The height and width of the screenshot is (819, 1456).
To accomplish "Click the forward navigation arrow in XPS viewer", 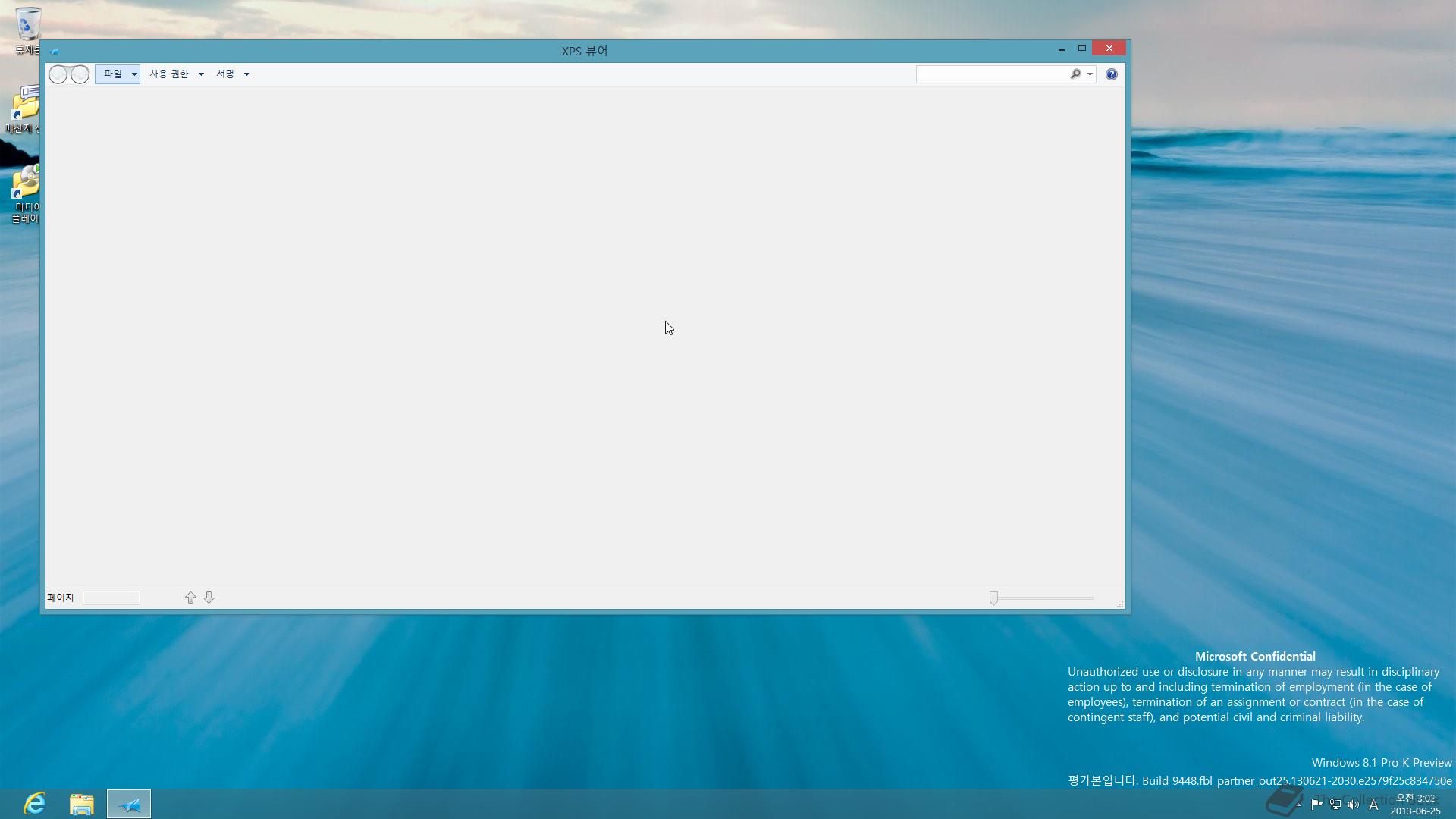I will tap(80, 74).
